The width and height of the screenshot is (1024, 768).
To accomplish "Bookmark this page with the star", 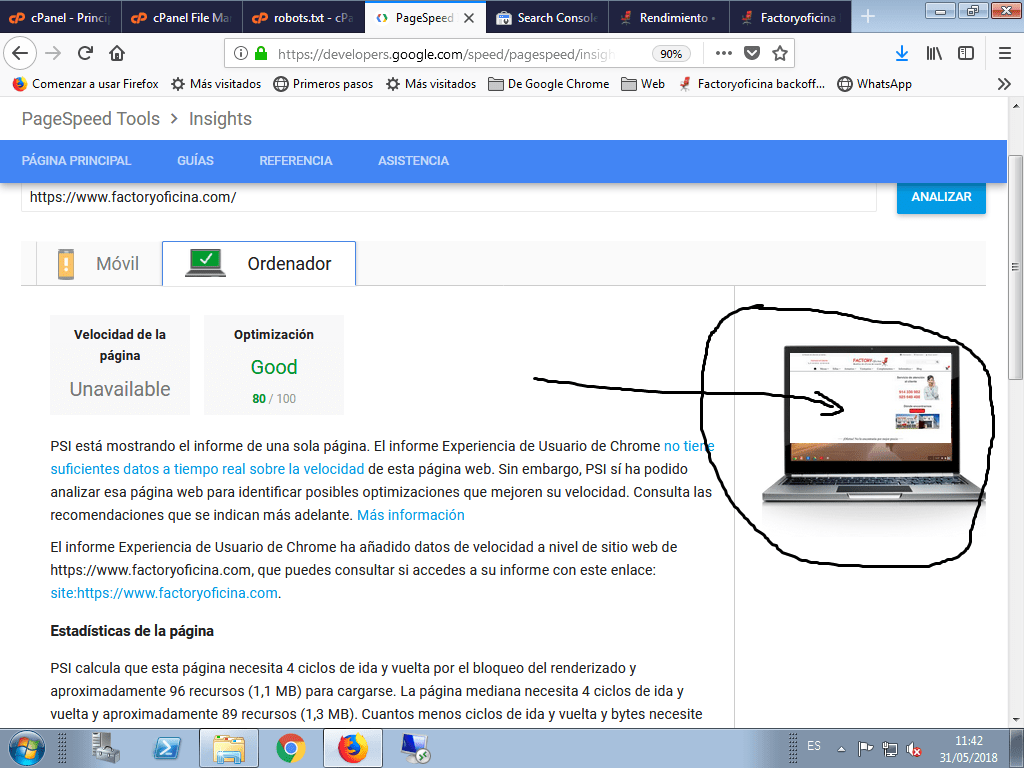I will coord(780,54).
